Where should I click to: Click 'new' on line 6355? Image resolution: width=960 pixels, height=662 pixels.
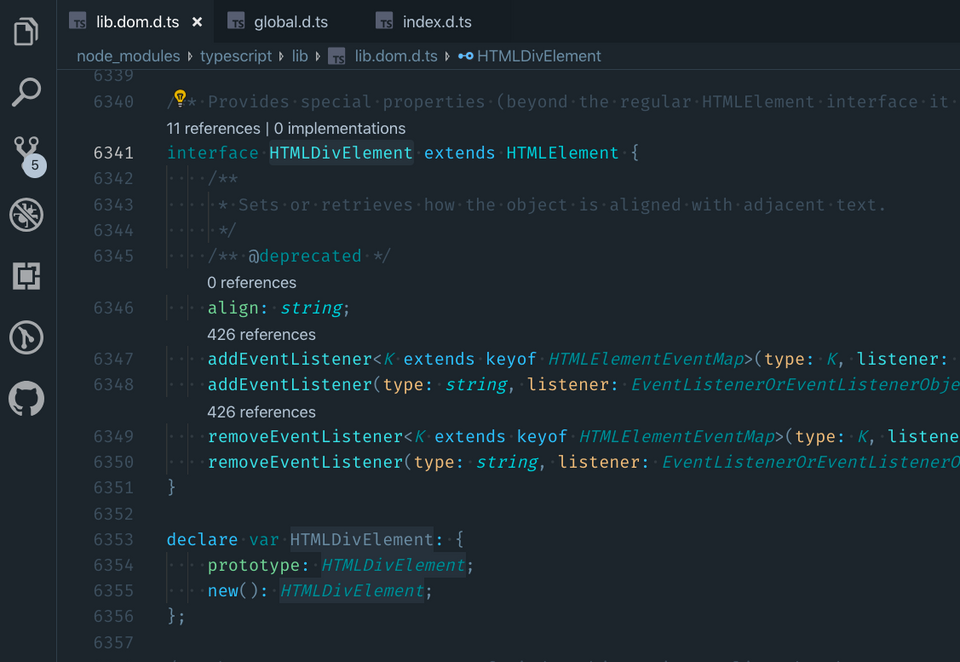point(223,591)
